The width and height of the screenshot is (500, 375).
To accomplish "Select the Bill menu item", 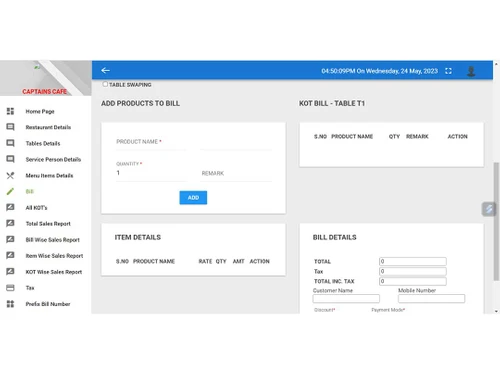I will click(30, 192).
